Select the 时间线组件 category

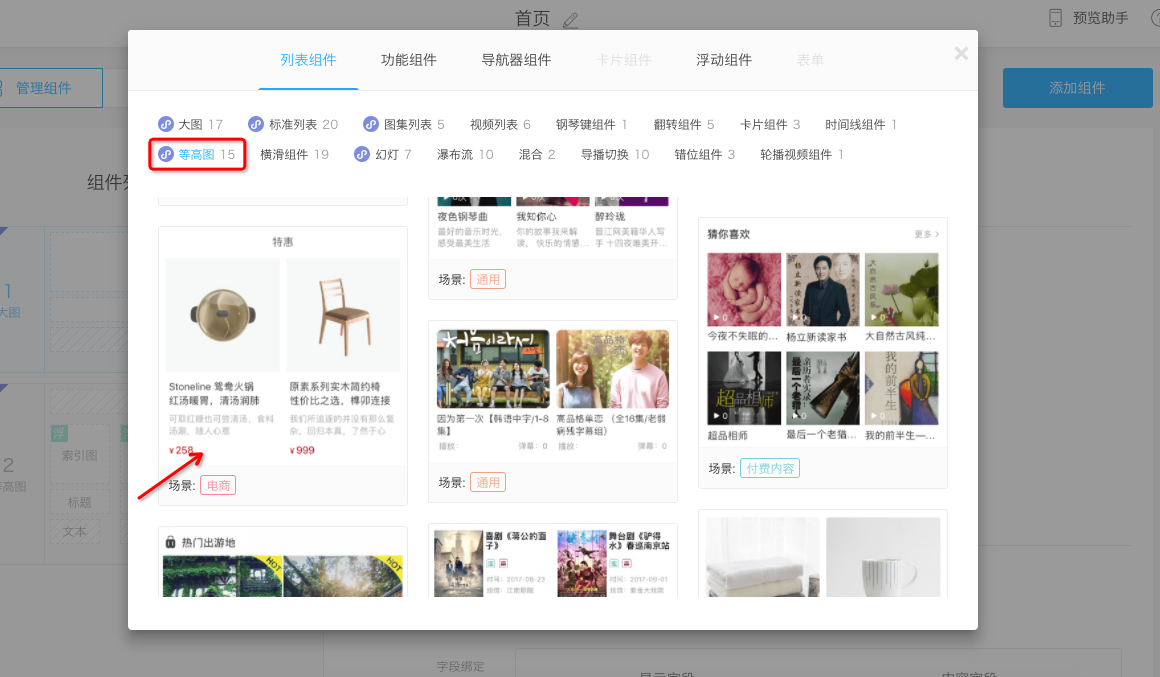click(861, 124)
